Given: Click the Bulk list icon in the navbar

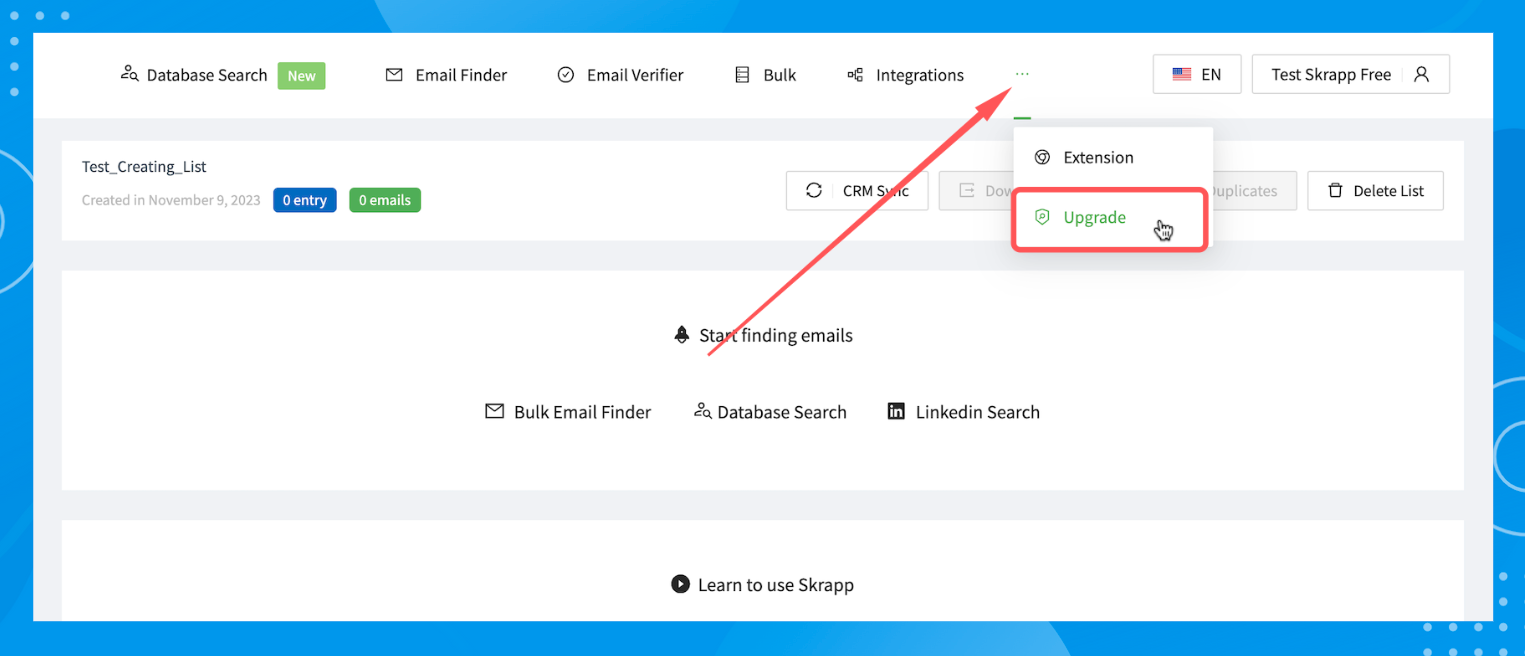Looking at the screenshot, I should click(x=742, y=75).
